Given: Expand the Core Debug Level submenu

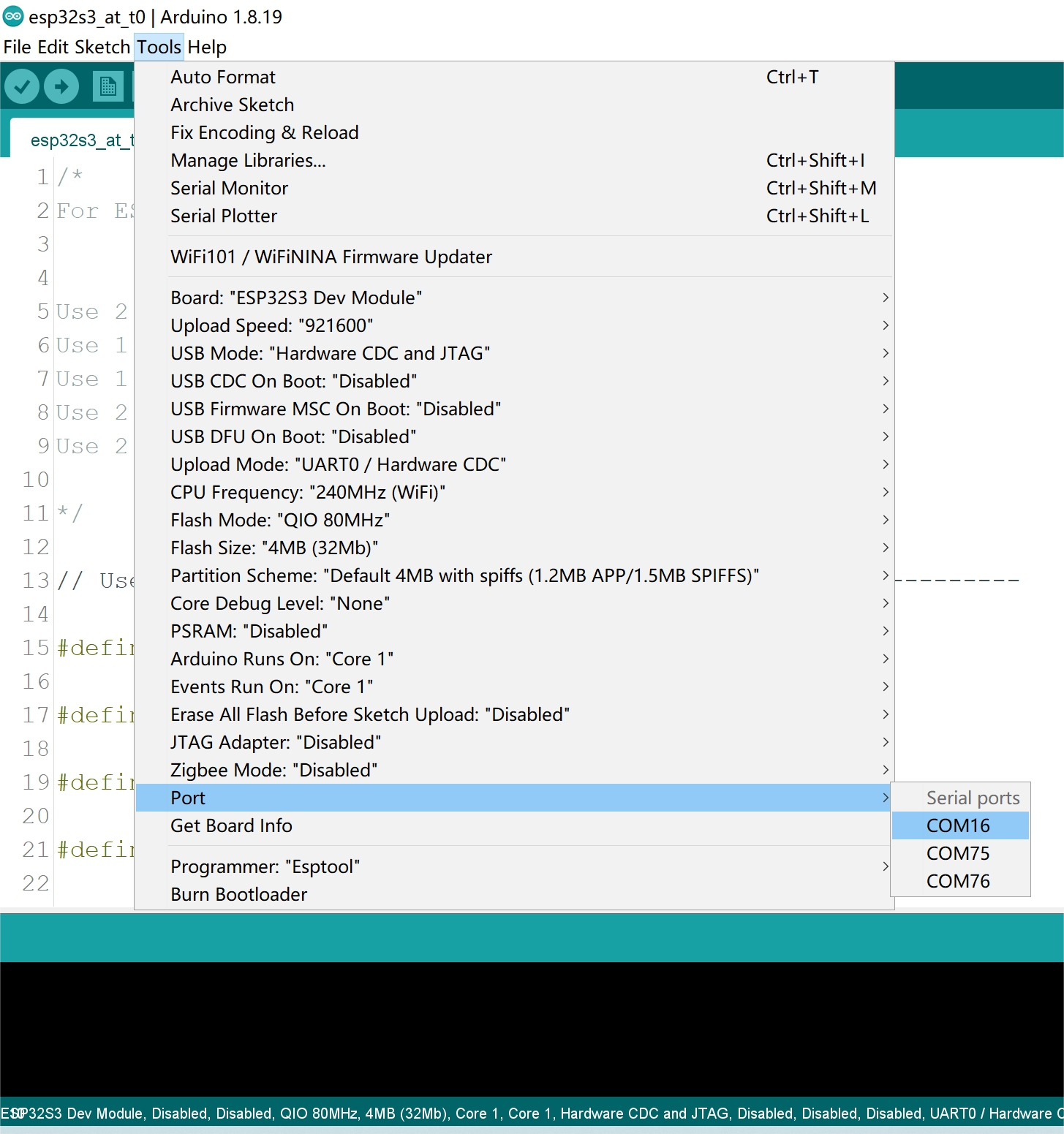Looking at the screenshot, I should click(x=515, y=603).
